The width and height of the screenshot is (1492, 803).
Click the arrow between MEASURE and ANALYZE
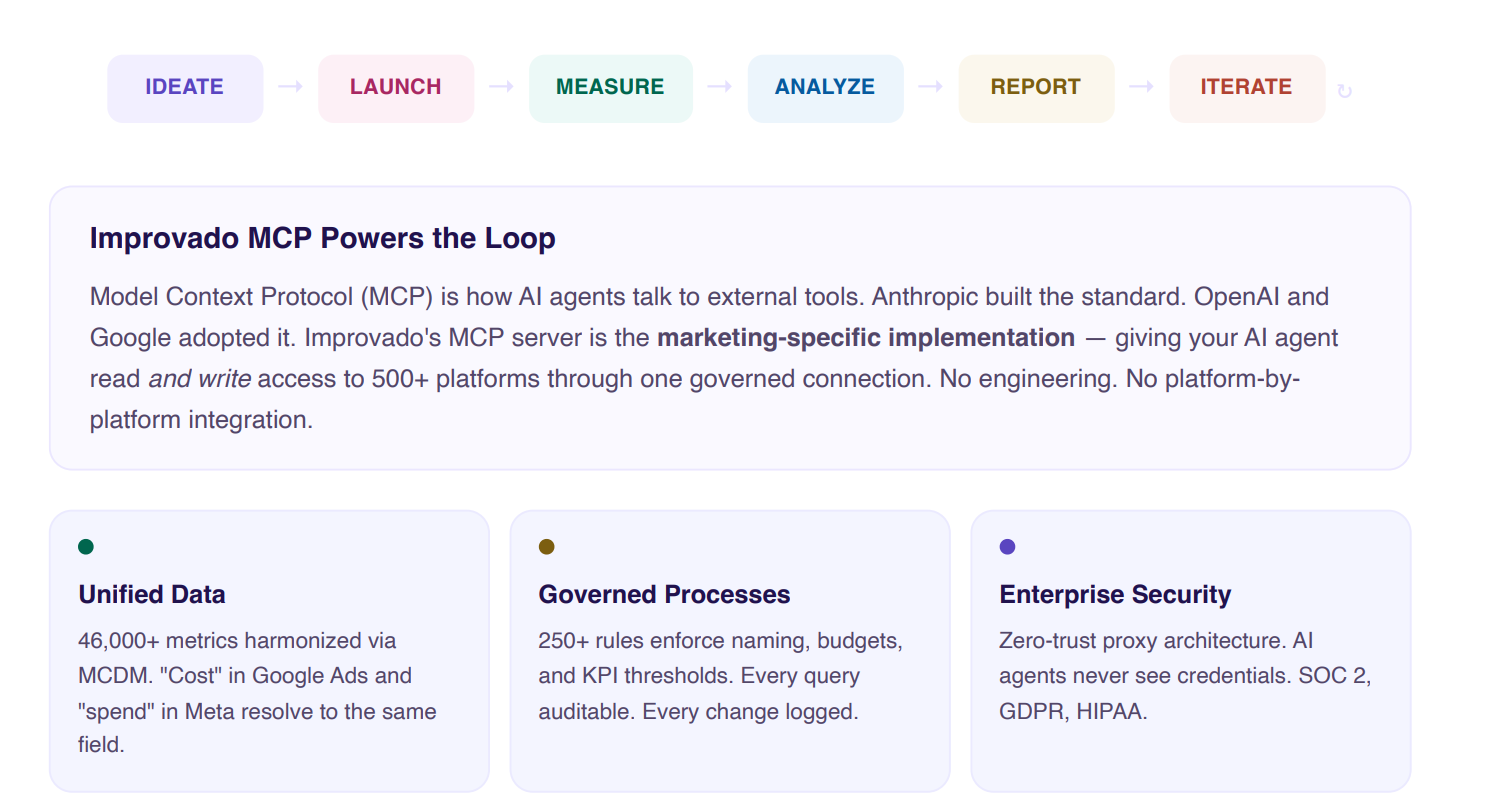pos(719,87)
